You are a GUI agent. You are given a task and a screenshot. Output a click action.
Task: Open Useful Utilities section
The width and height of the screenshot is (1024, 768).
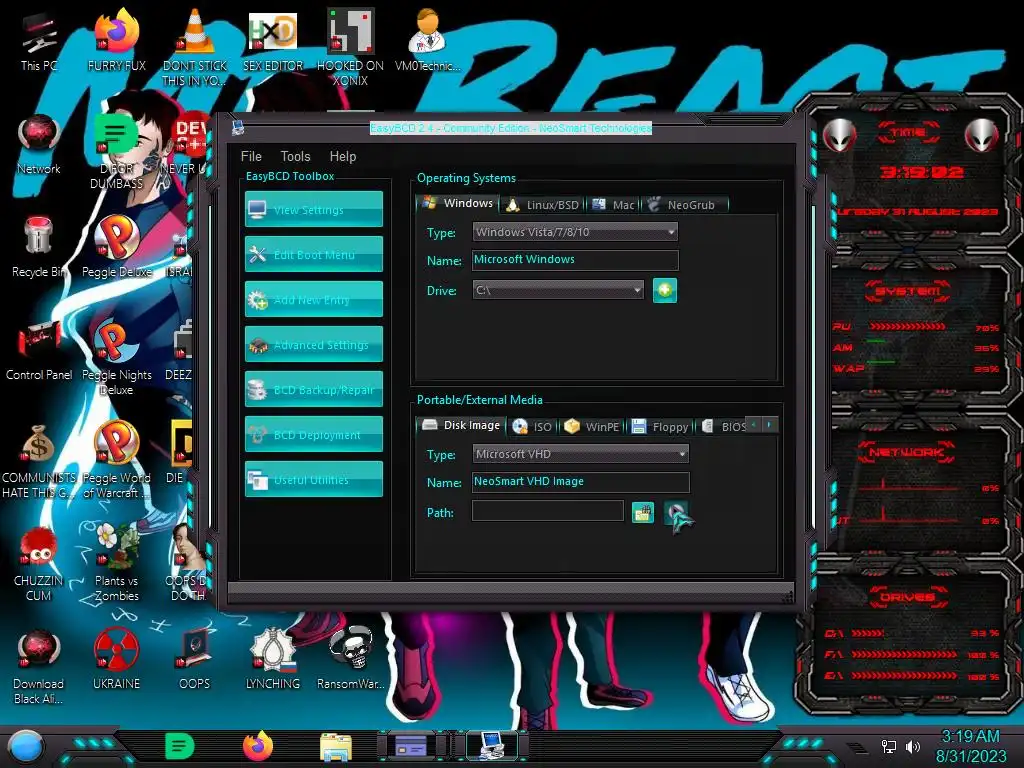(313, 479)
